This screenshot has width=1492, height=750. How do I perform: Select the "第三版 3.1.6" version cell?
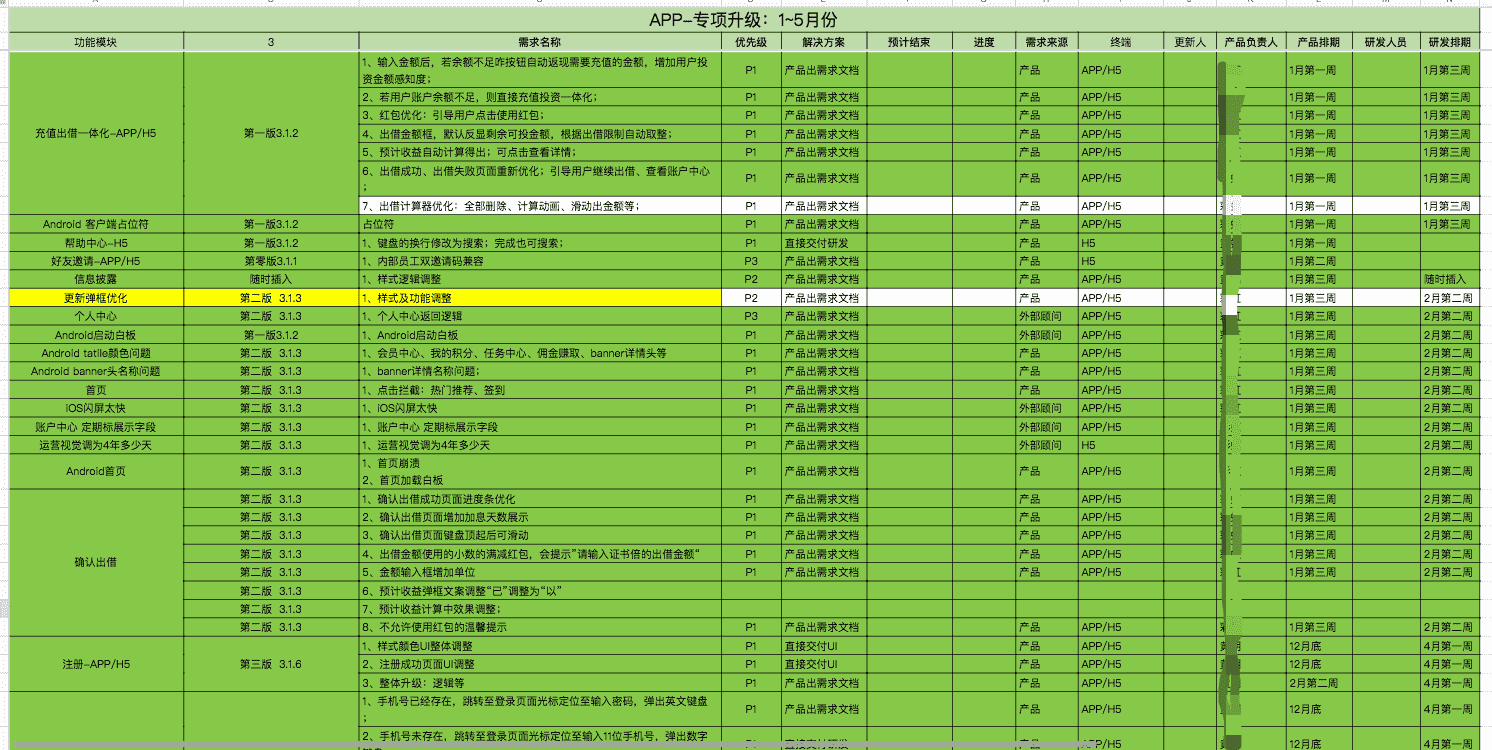click(x=271, y=664)
